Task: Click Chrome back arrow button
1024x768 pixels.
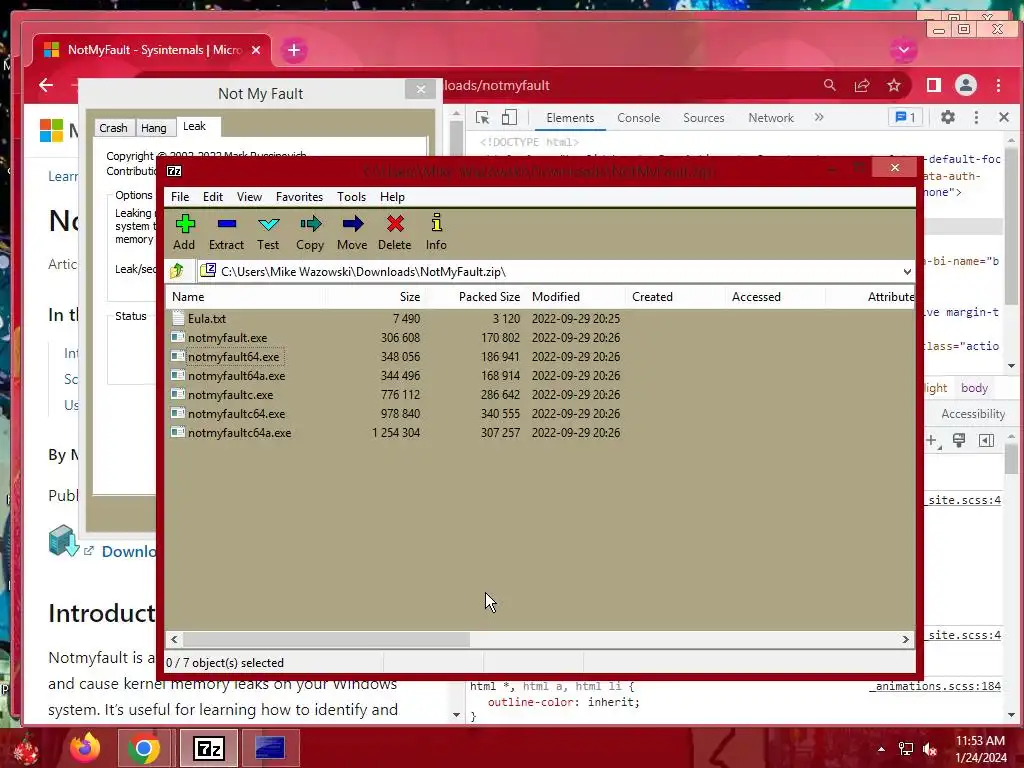Action: pyautogui.click(x=46, y=85)
